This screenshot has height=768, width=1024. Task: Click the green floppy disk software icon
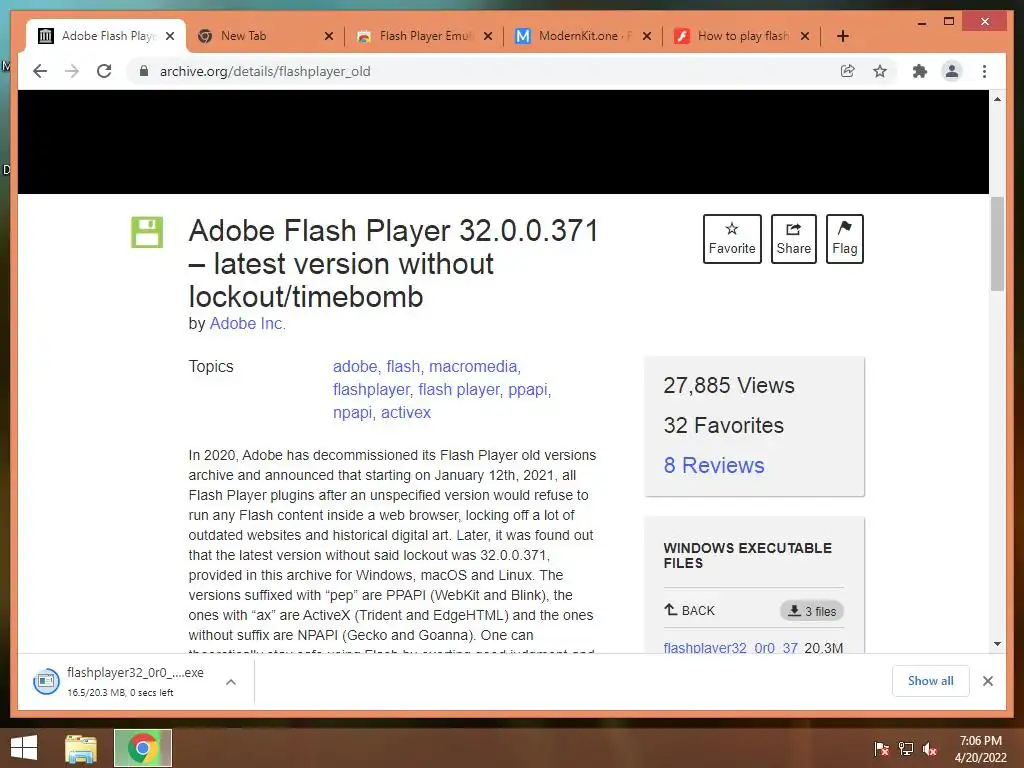pyautogui.click(x=147, y=232)
